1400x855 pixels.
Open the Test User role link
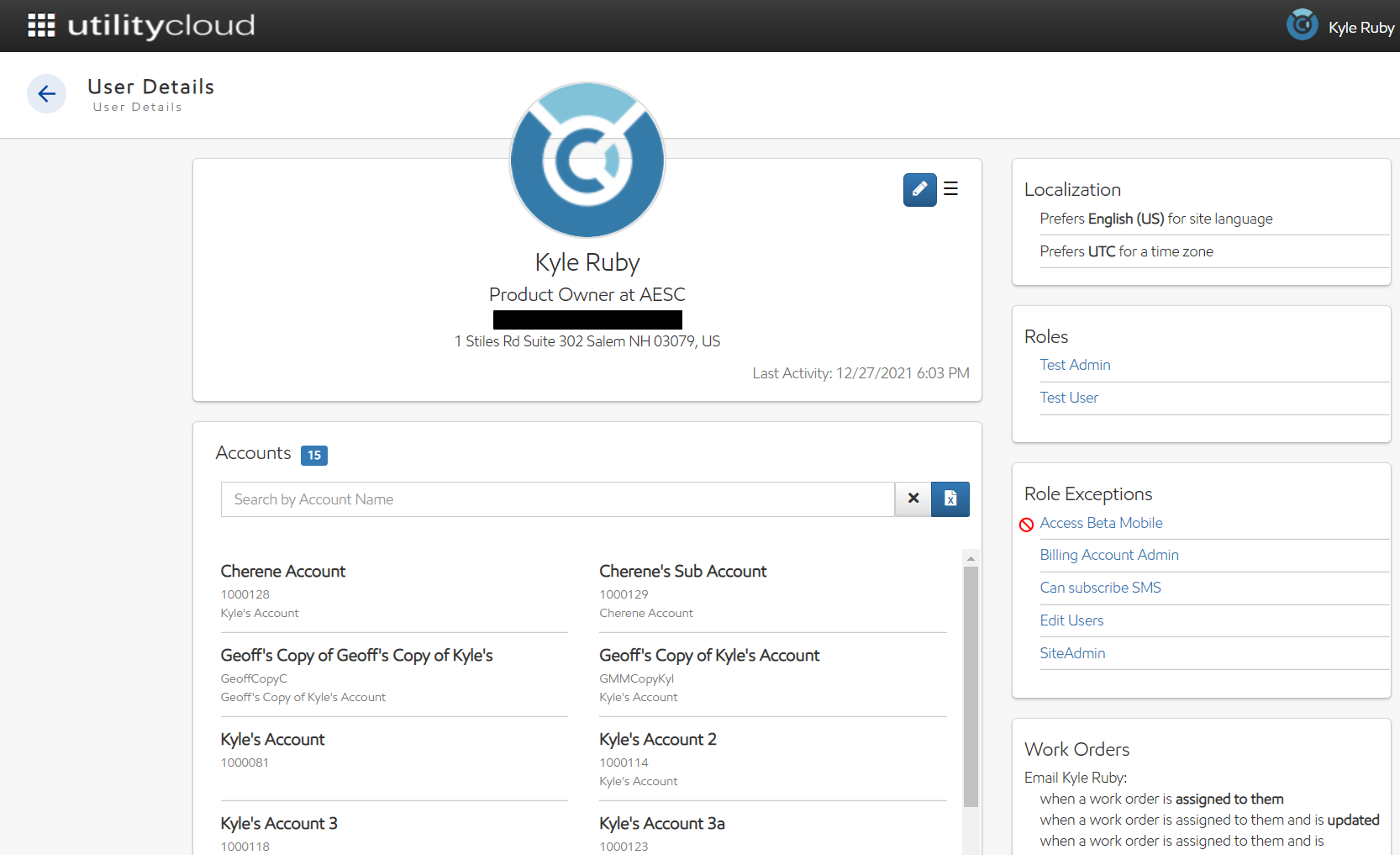1069,398
